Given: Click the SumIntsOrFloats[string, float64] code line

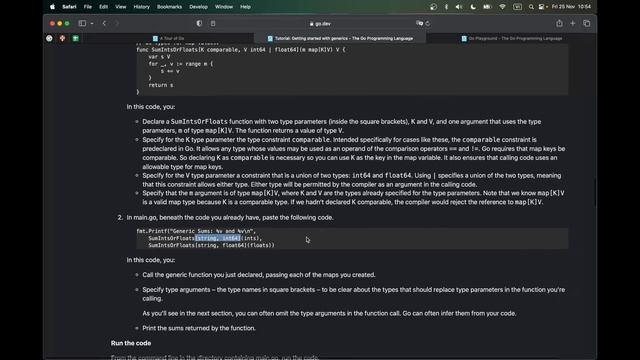Looking at the screenshot, I should (x=211, y=245).
